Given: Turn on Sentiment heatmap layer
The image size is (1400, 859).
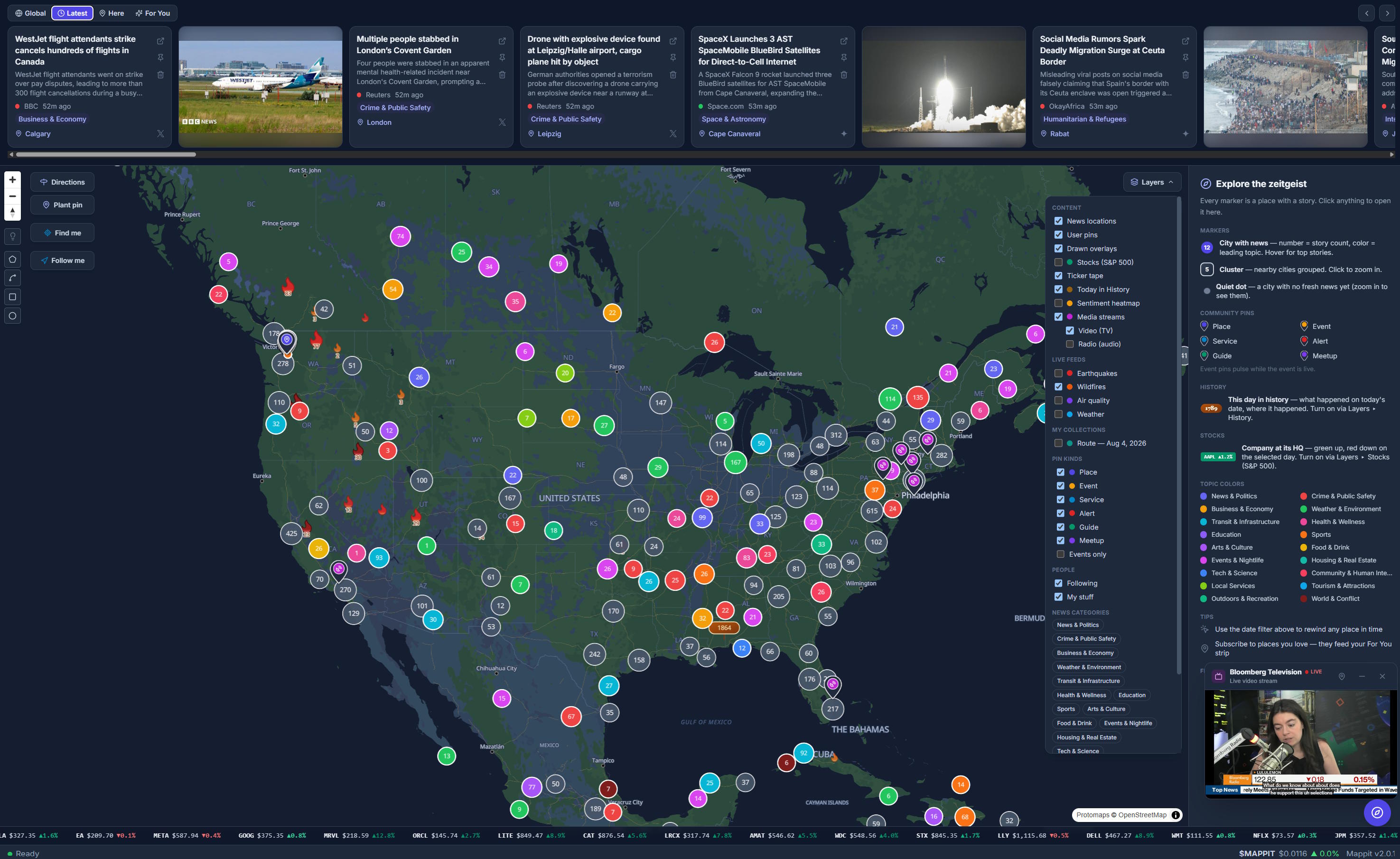Looking at the screenshot, I should point(1058,303).
